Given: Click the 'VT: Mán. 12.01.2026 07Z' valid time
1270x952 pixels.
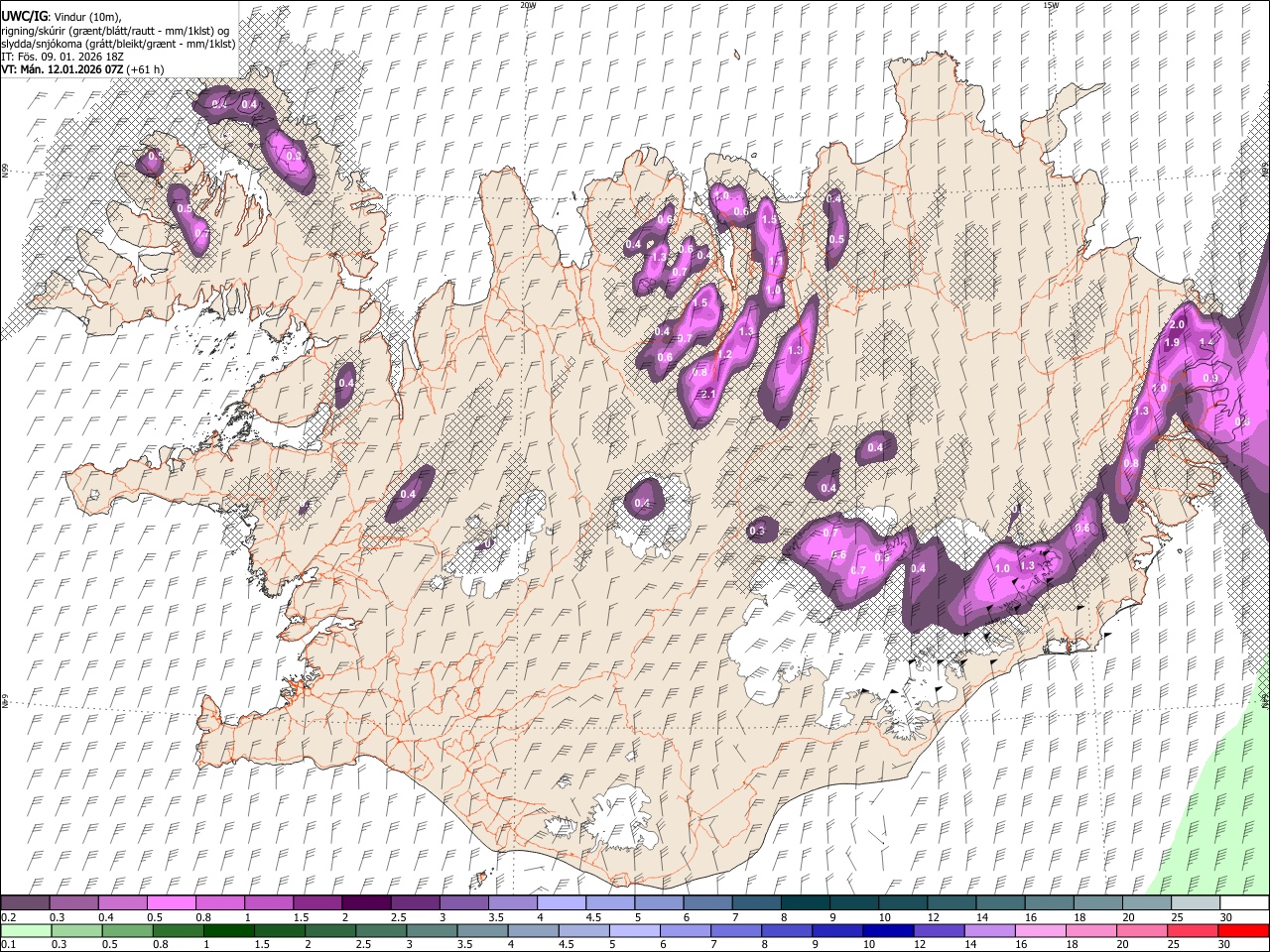Looking at the screenshot, I should click(x=62, y=69).
